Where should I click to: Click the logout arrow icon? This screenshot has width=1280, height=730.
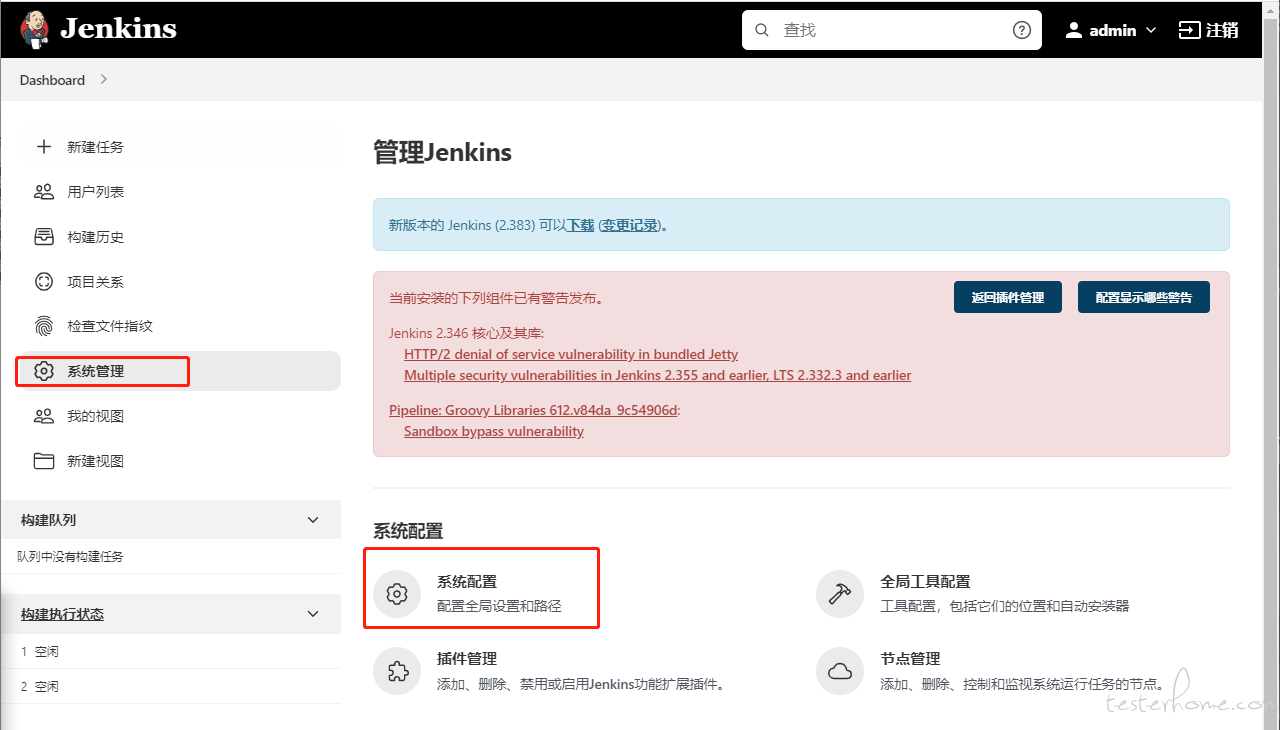click(x=1189, y=30)
